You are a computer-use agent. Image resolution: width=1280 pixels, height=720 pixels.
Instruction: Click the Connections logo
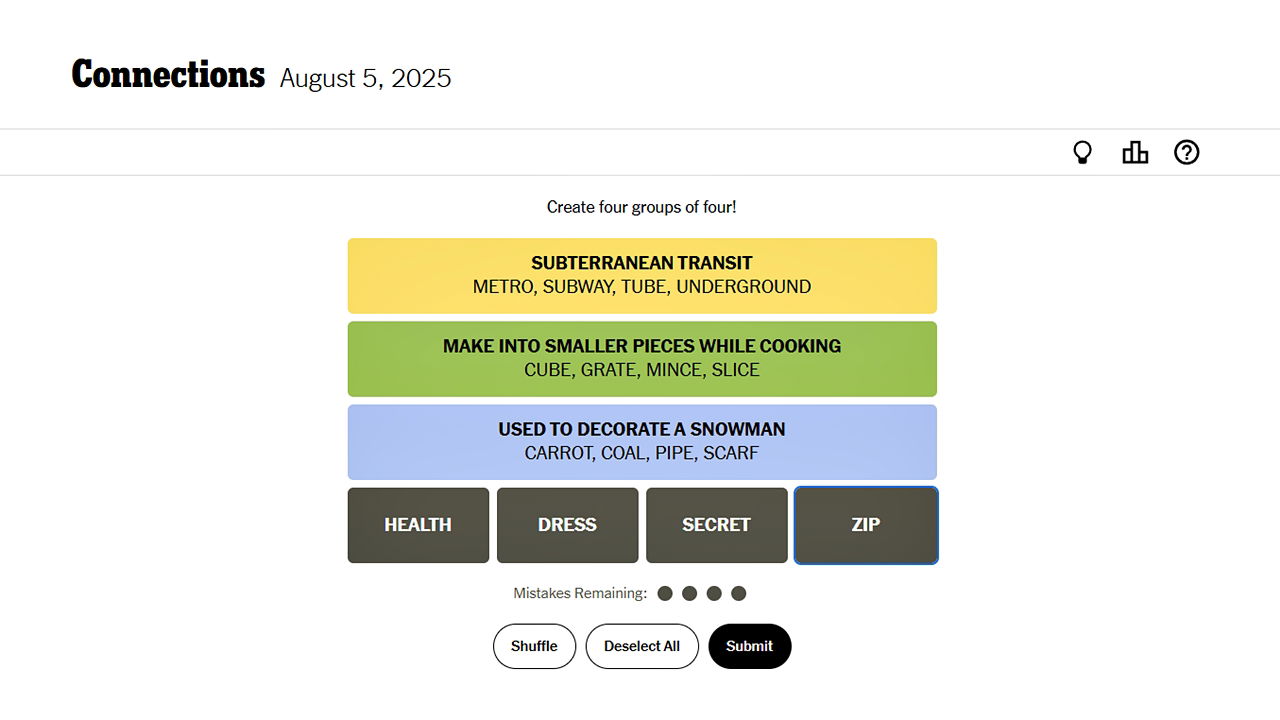click(x=168, y=73)
